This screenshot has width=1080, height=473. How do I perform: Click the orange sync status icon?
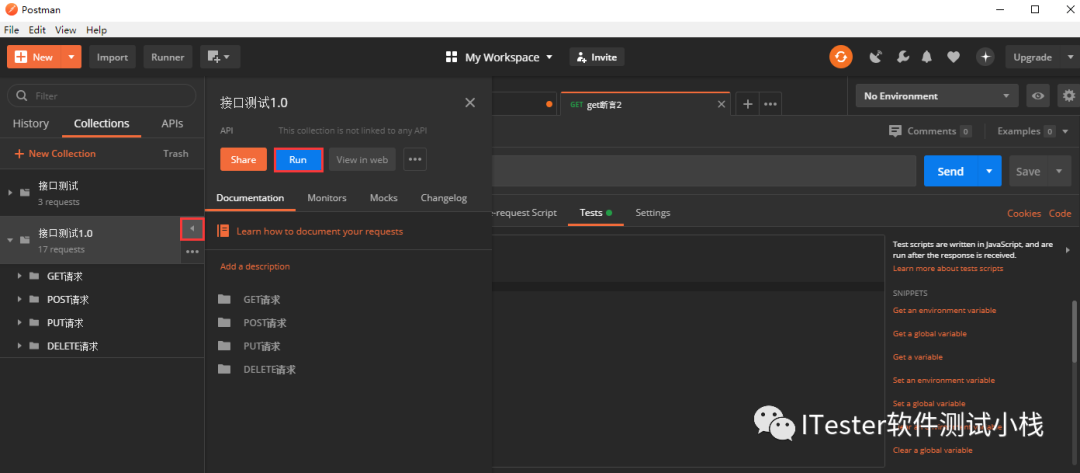(x=841, y=57)
